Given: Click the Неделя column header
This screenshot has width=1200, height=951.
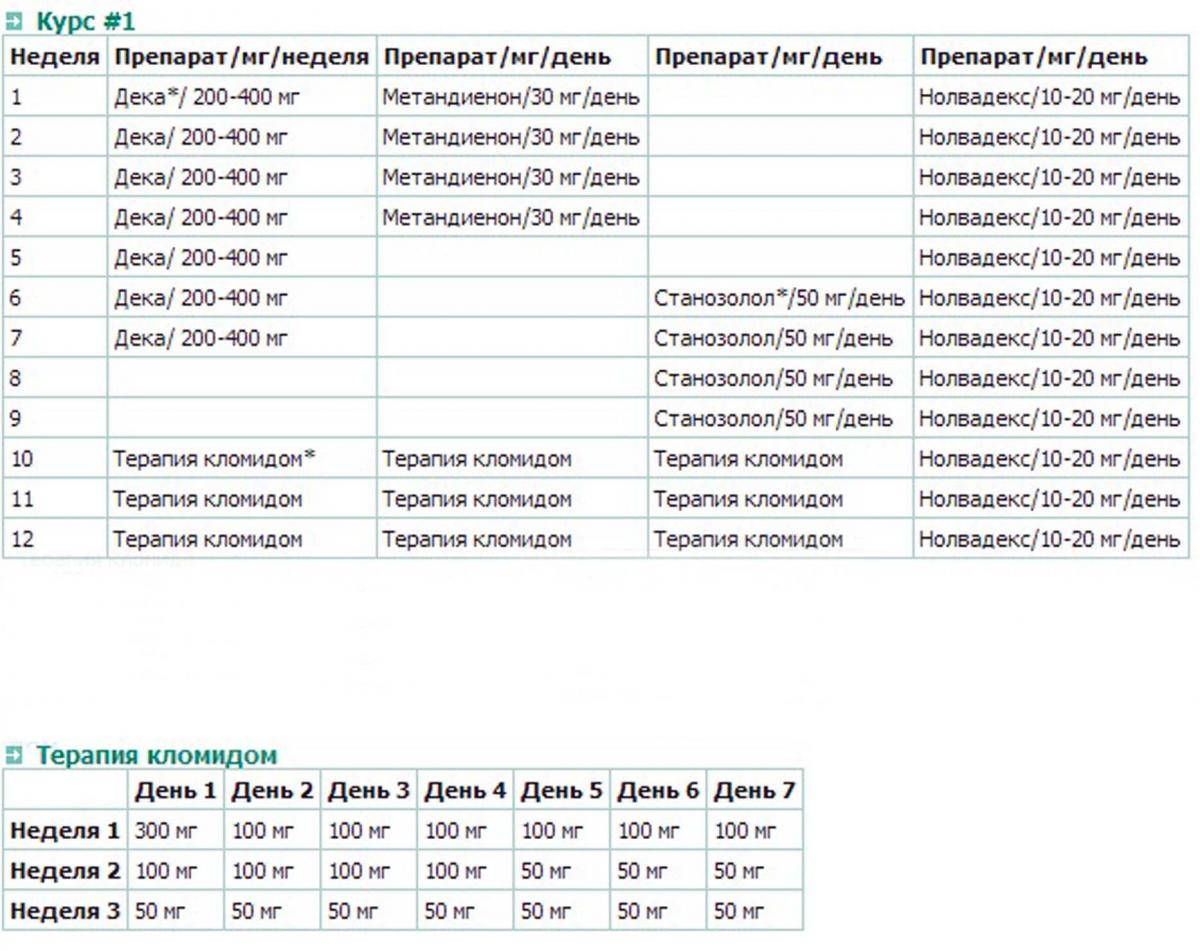Looking at the screenshot, I should click(x=55, y=57).
